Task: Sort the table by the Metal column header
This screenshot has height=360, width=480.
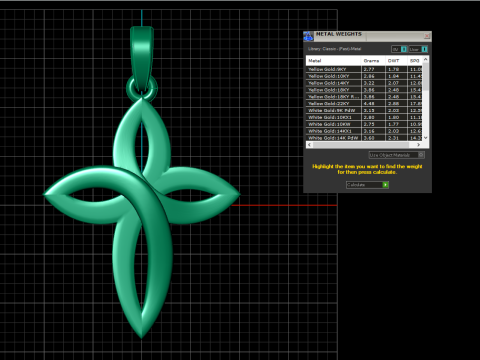Action: click(333, 61)
